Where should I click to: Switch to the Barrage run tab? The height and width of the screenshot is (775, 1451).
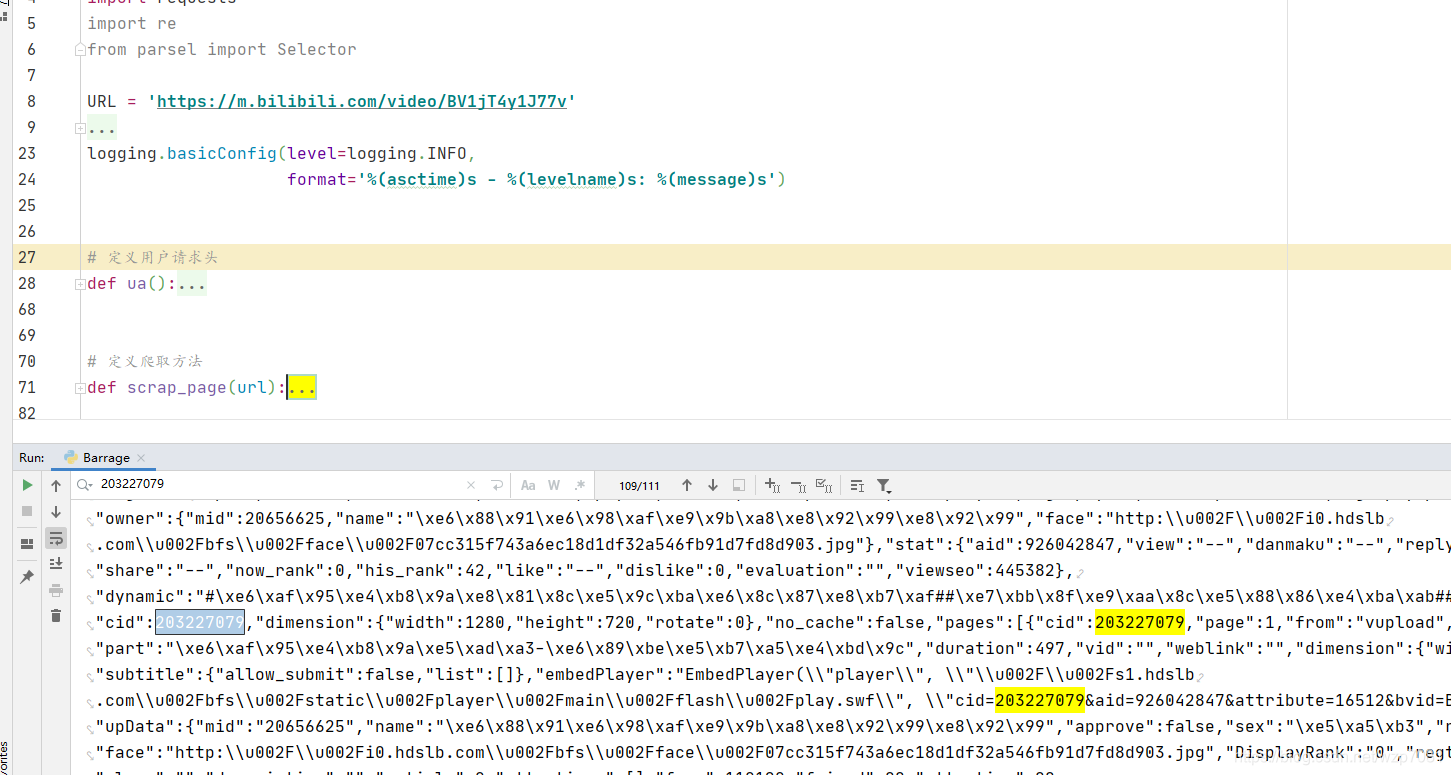(x=106, y=457)
